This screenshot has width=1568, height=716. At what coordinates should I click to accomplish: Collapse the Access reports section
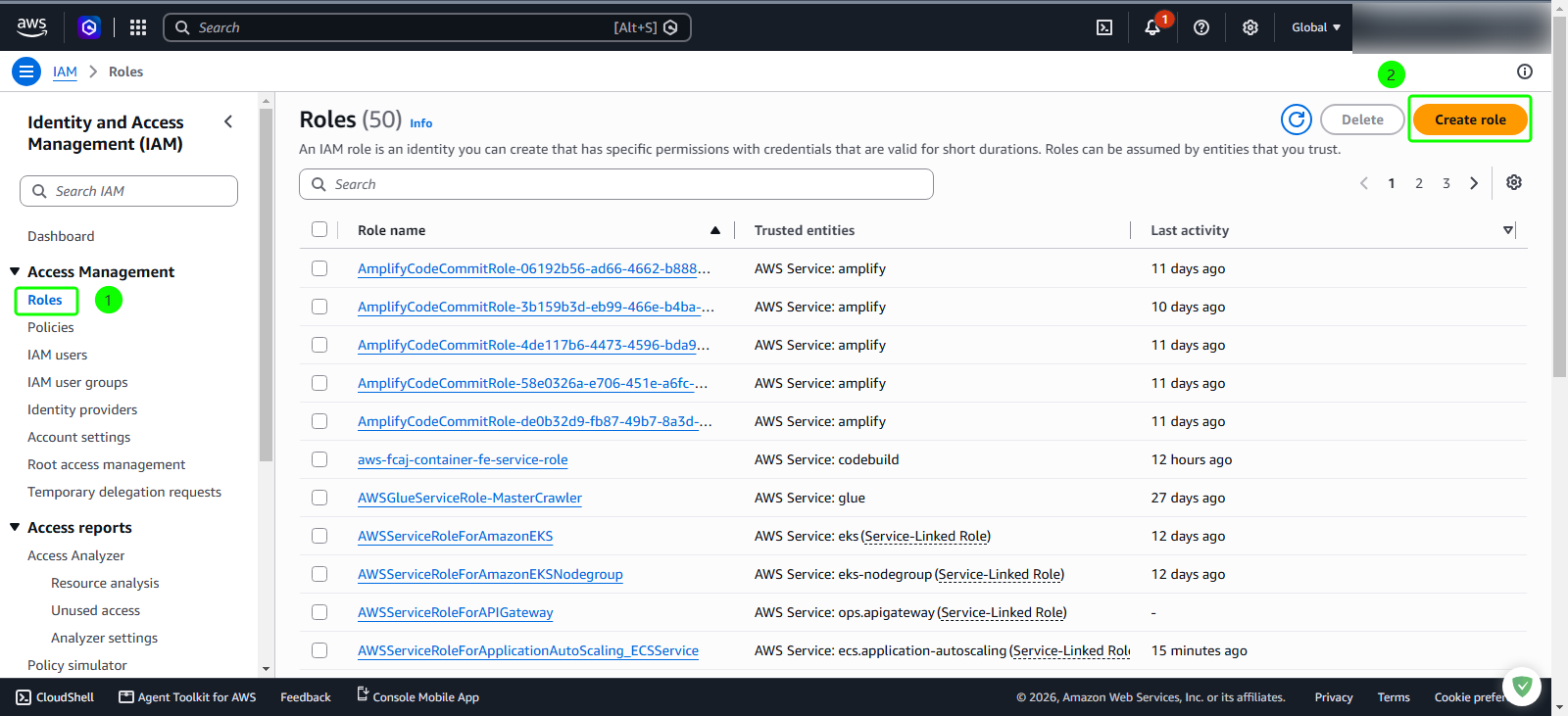(15, 527)
